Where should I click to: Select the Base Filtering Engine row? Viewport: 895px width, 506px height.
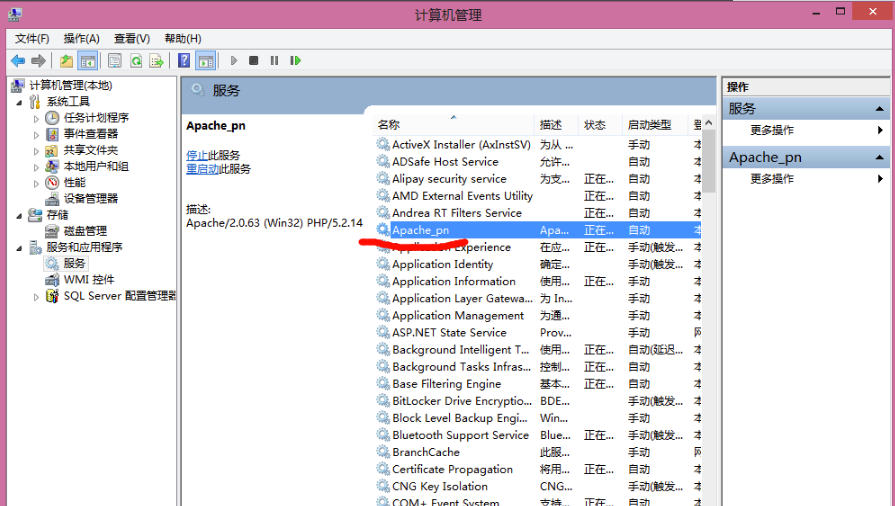pos(538,384)
